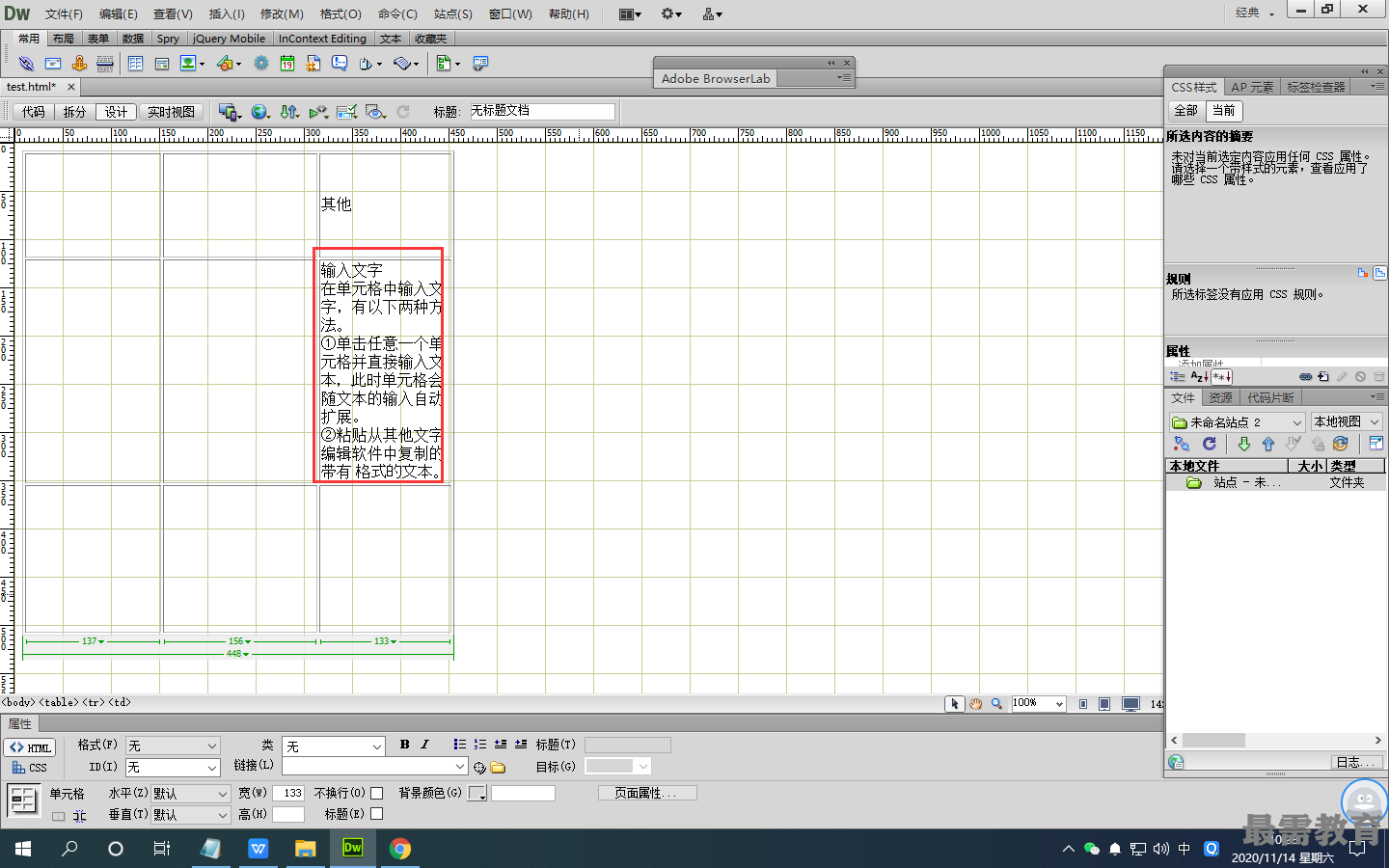Insert an email link with the envelope icon

pos(53,64)
